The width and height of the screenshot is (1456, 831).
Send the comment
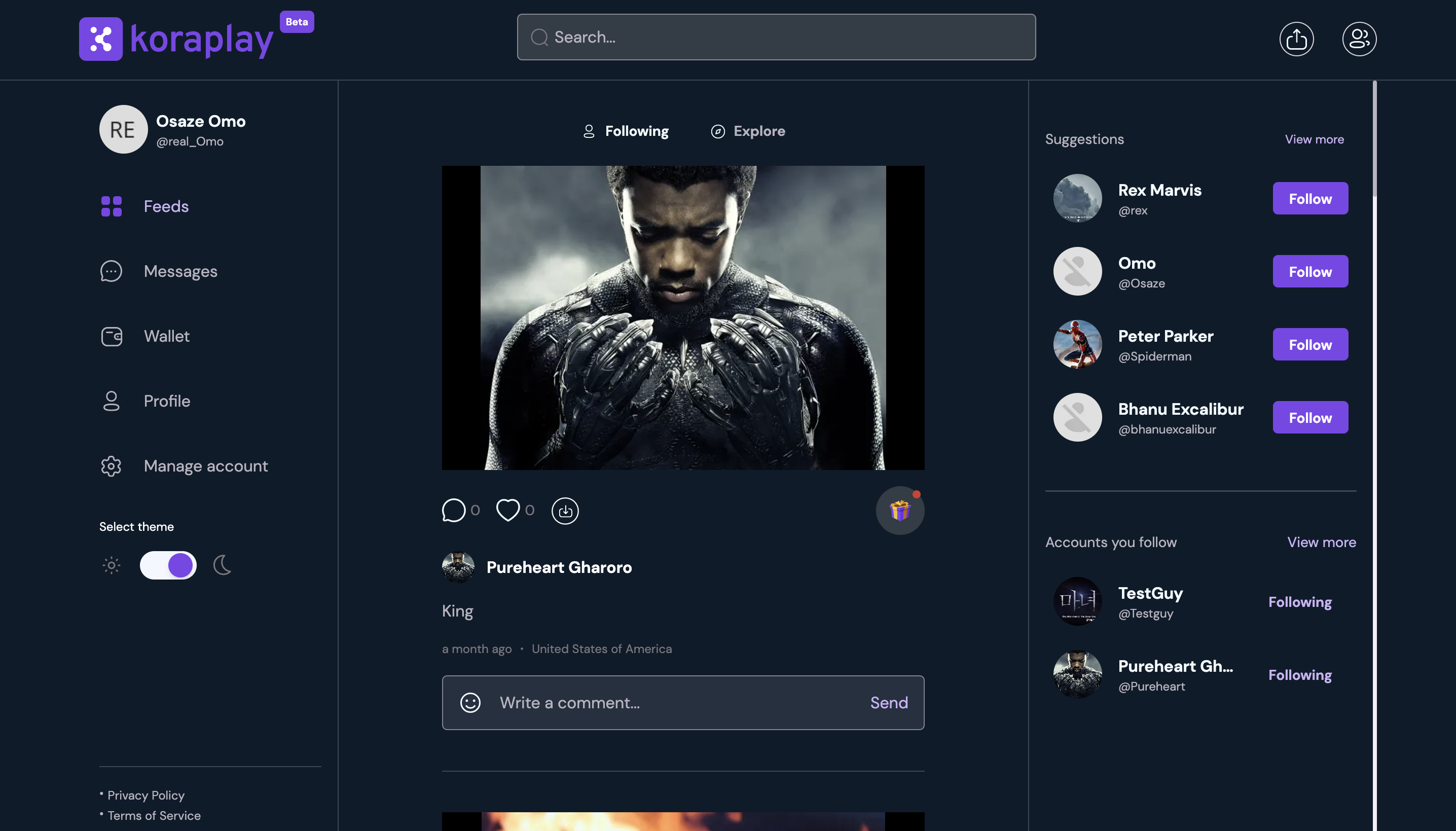click(889, 703)
